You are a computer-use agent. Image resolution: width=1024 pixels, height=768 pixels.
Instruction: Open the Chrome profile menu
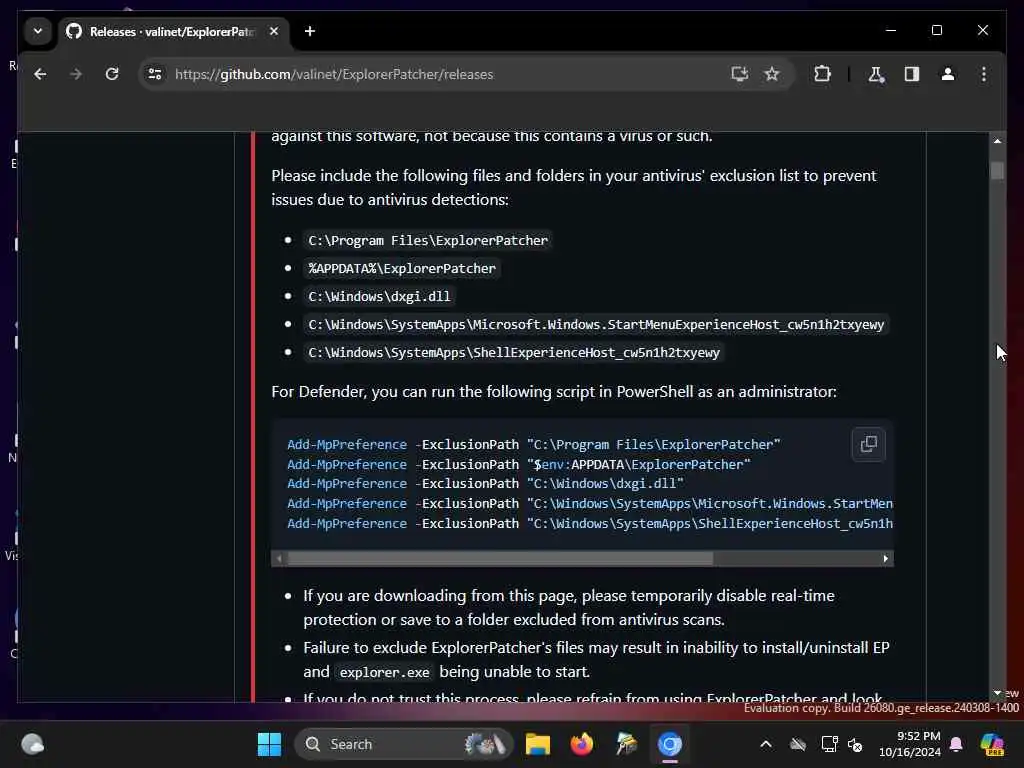[x=948, y=74]
